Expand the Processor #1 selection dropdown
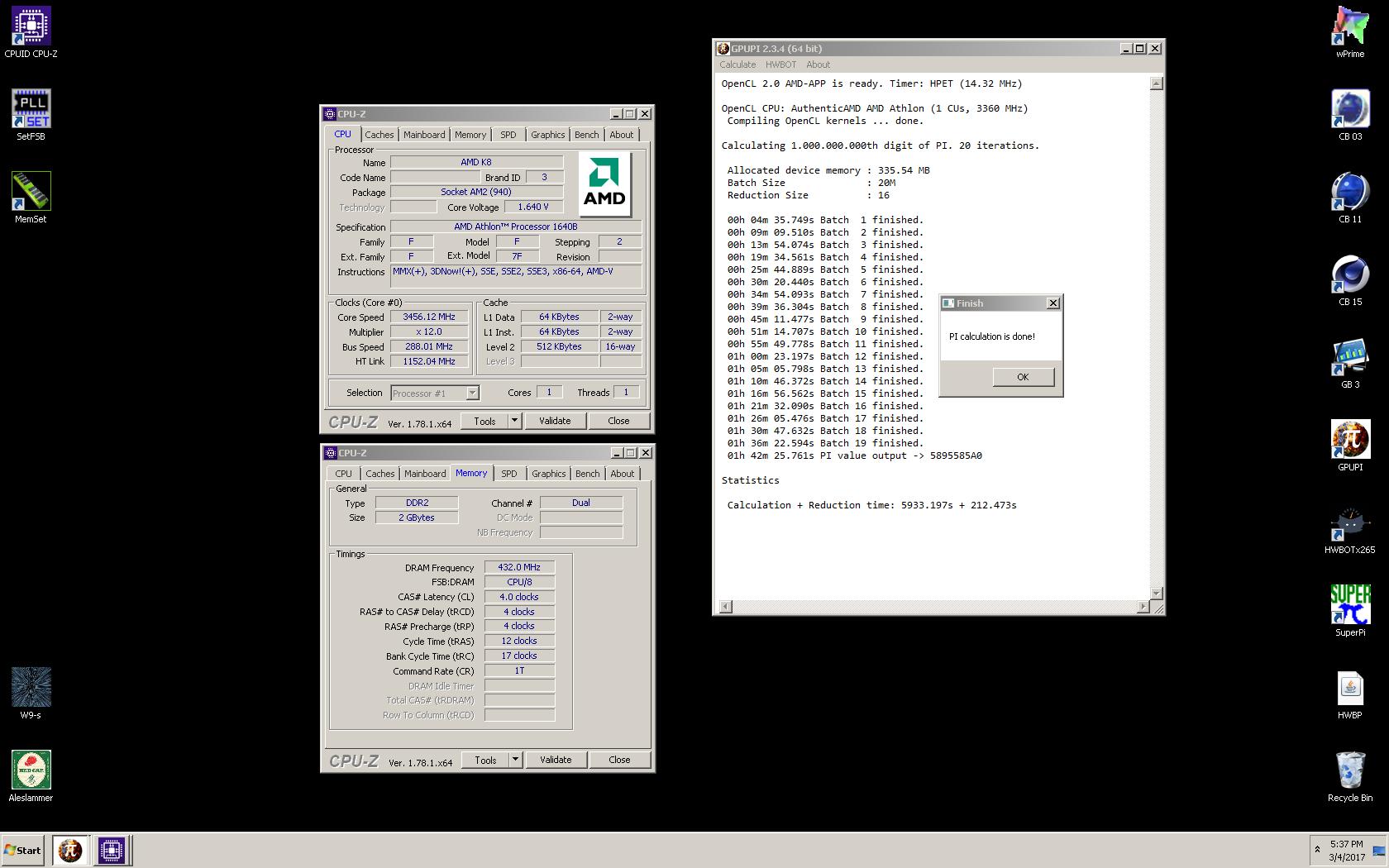The height and width of the screenshot is (868, 1389). point(472,393)
